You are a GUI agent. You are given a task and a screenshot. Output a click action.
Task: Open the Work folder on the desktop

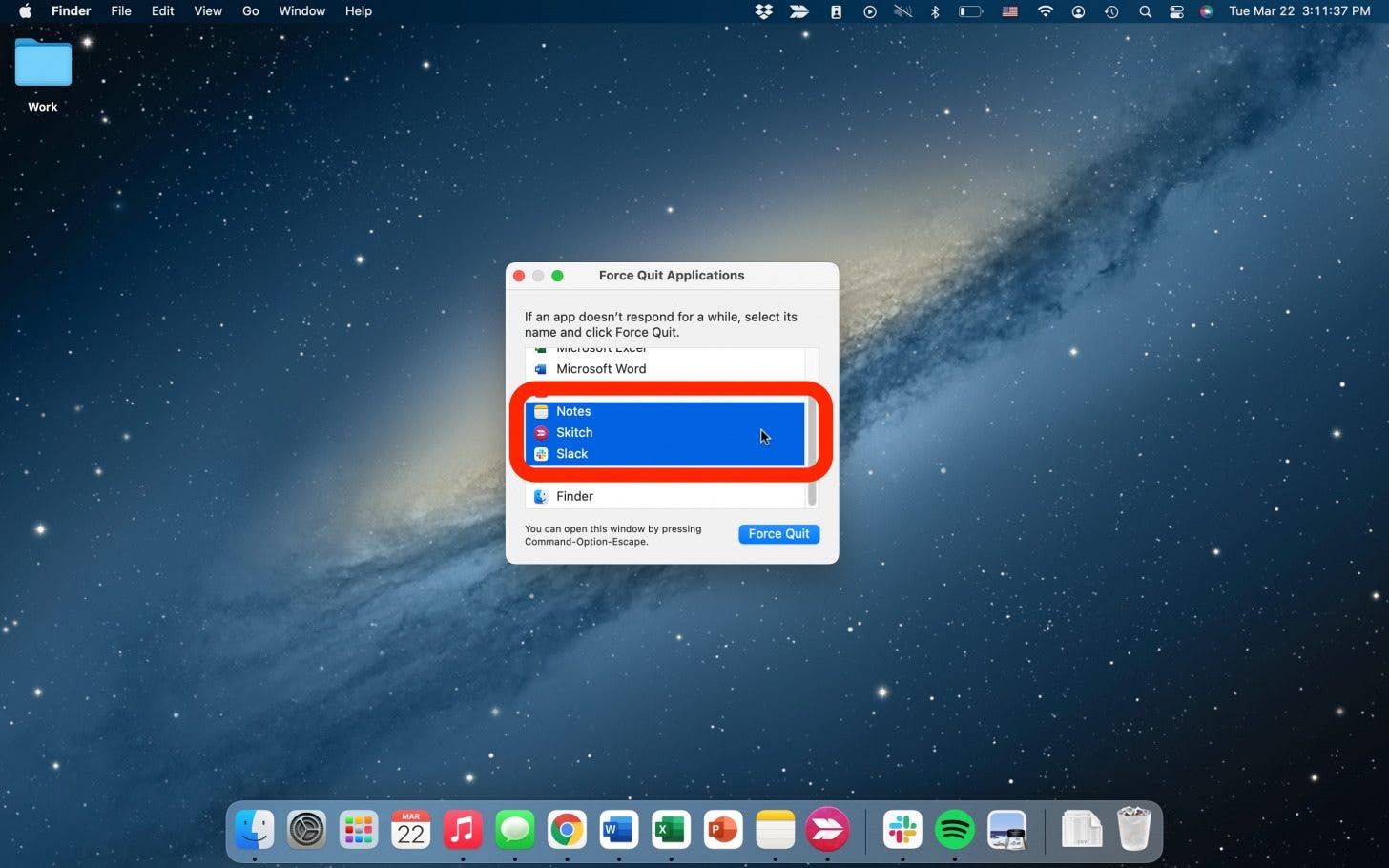pos(43,65)
